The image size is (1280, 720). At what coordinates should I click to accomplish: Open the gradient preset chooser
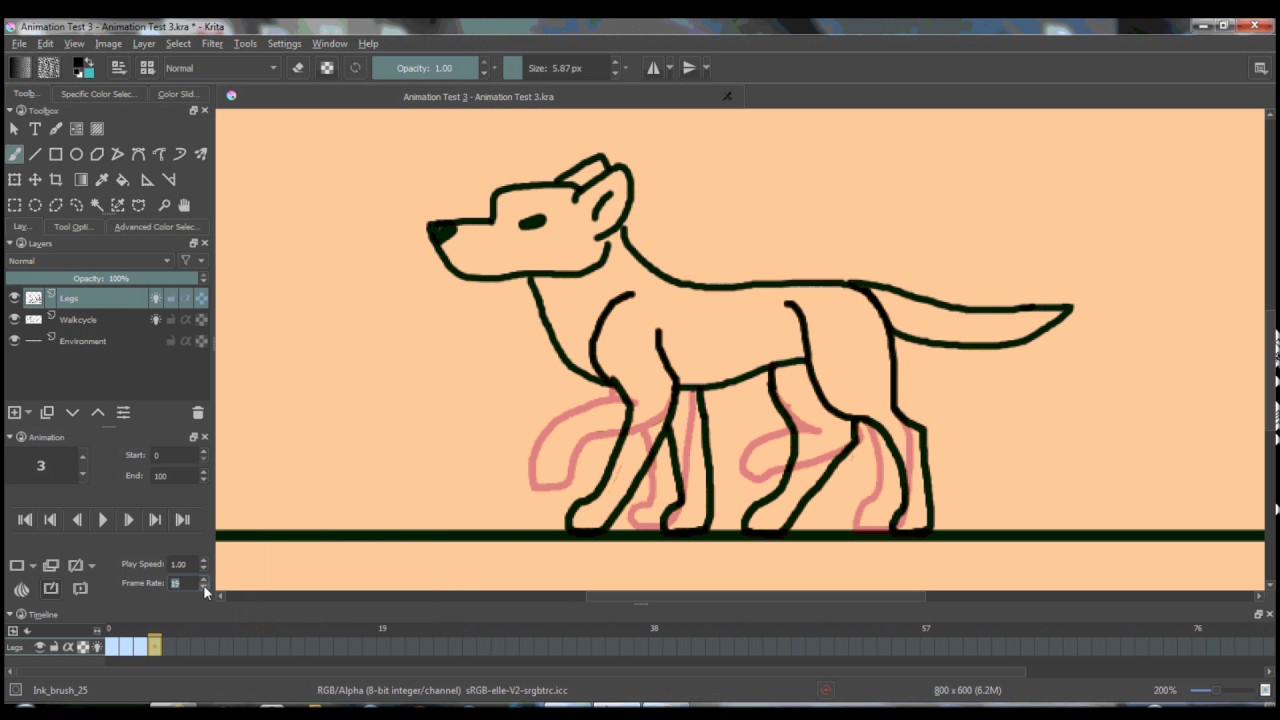[19, 68]
